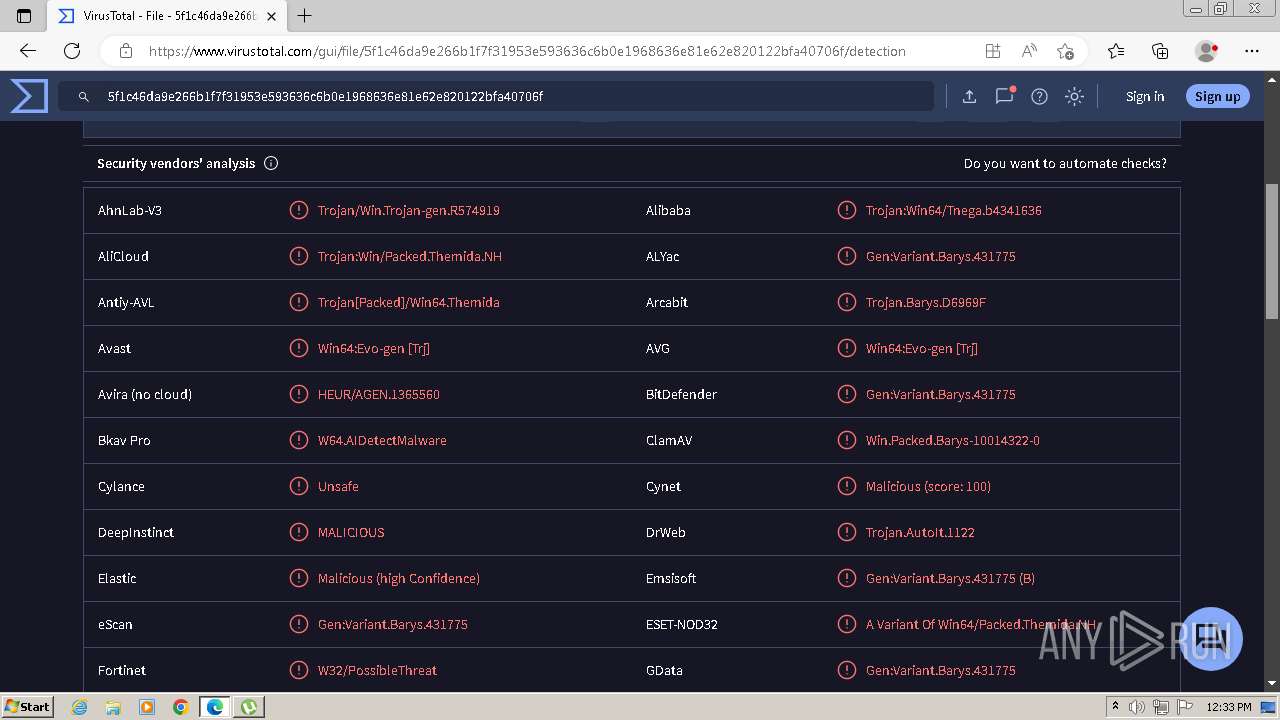1280x720 pixels.
Task: Open the Collections icon
Action: (1160, 51)
